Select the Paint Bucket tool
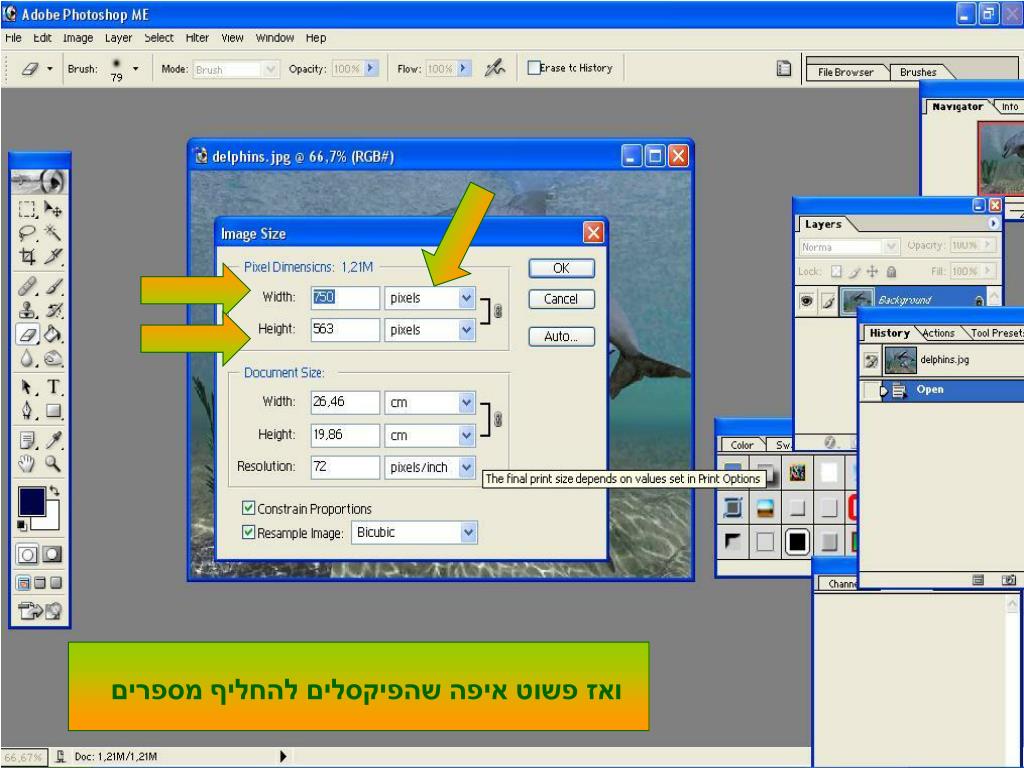The width and height of the screenshot is (1024, 768). click(x=52, y=334)
